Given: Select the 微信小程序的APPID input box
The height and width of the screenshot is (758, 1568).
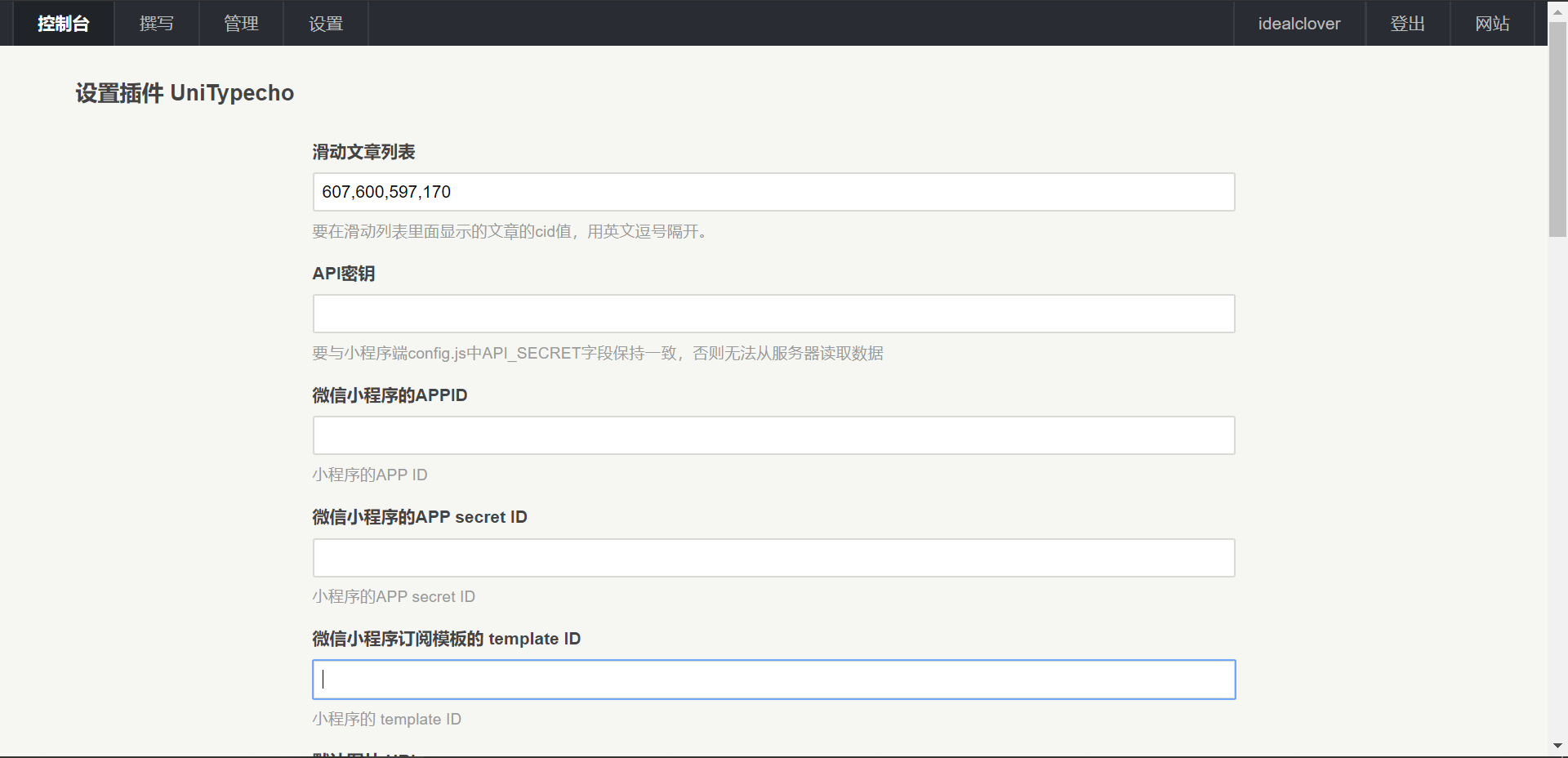Looking at the screenshot, I should coord(773,435).
